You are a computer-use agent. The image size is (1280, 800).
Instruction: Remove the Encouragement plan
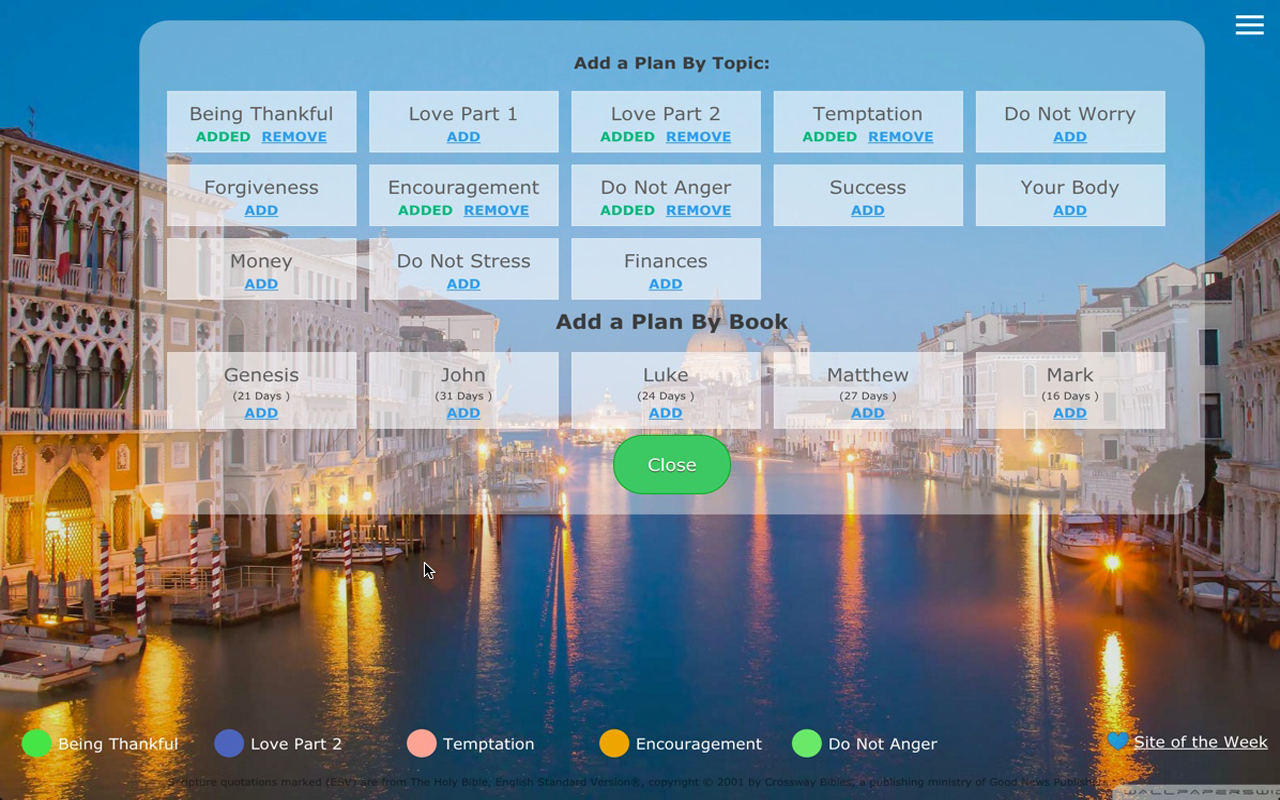point(496,210)
